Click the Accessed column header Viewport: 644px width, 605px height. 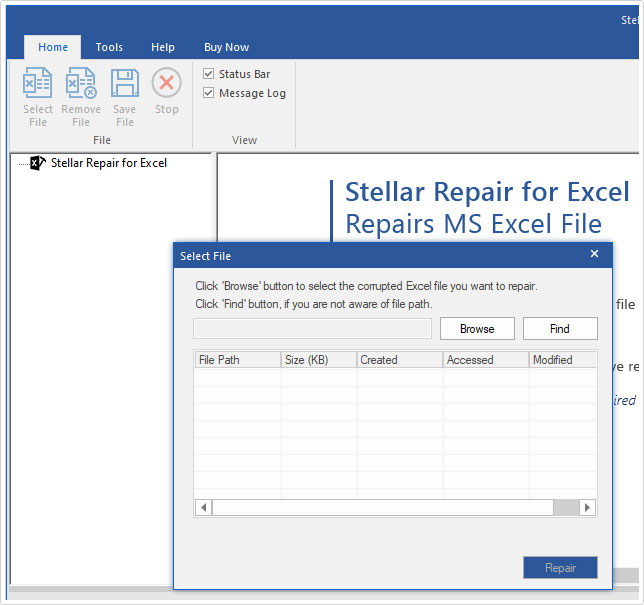pos(486,360)
